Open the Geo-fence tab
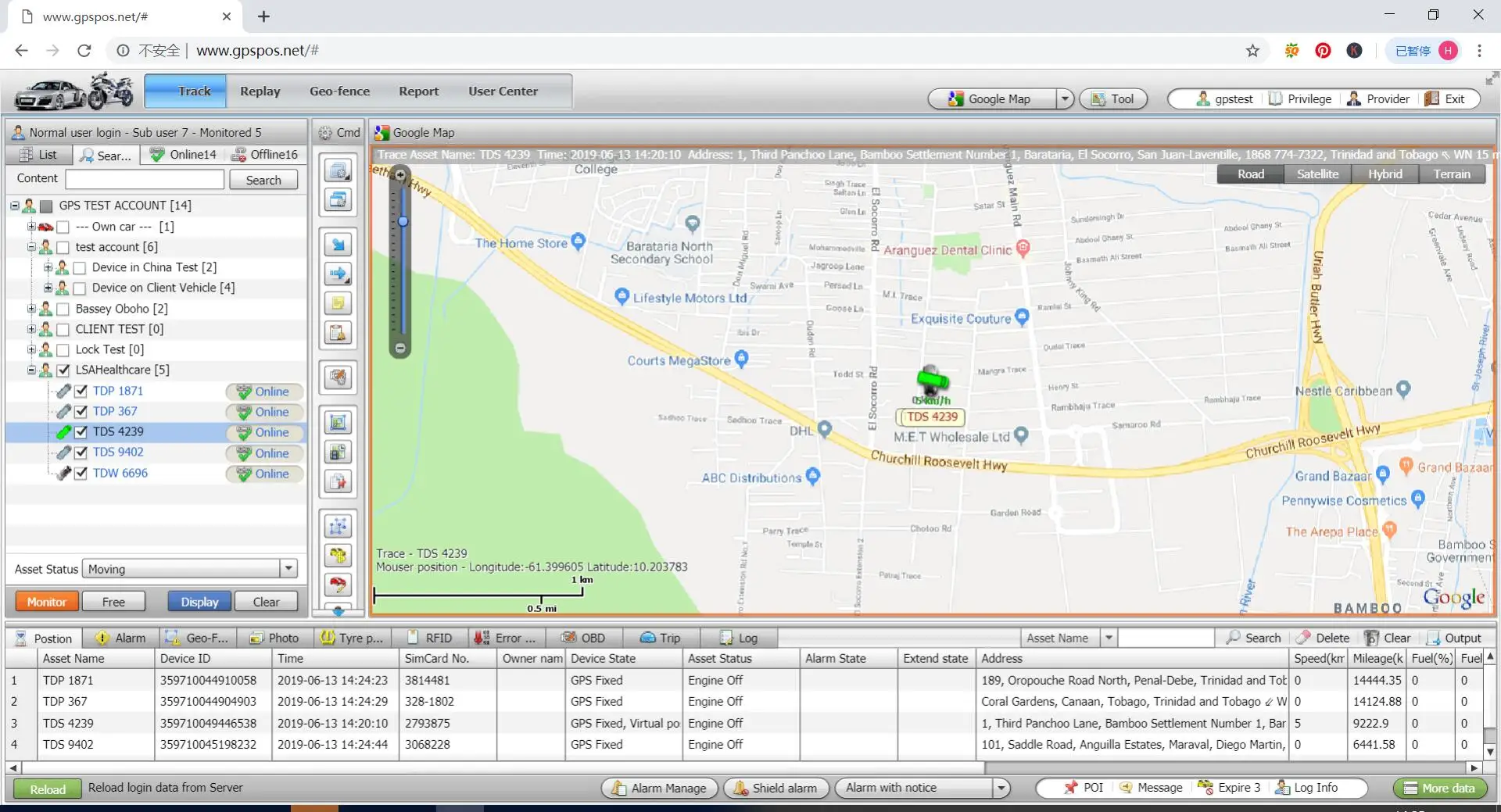This screenshot has height=812, width=1501. [x=339, y=91]
